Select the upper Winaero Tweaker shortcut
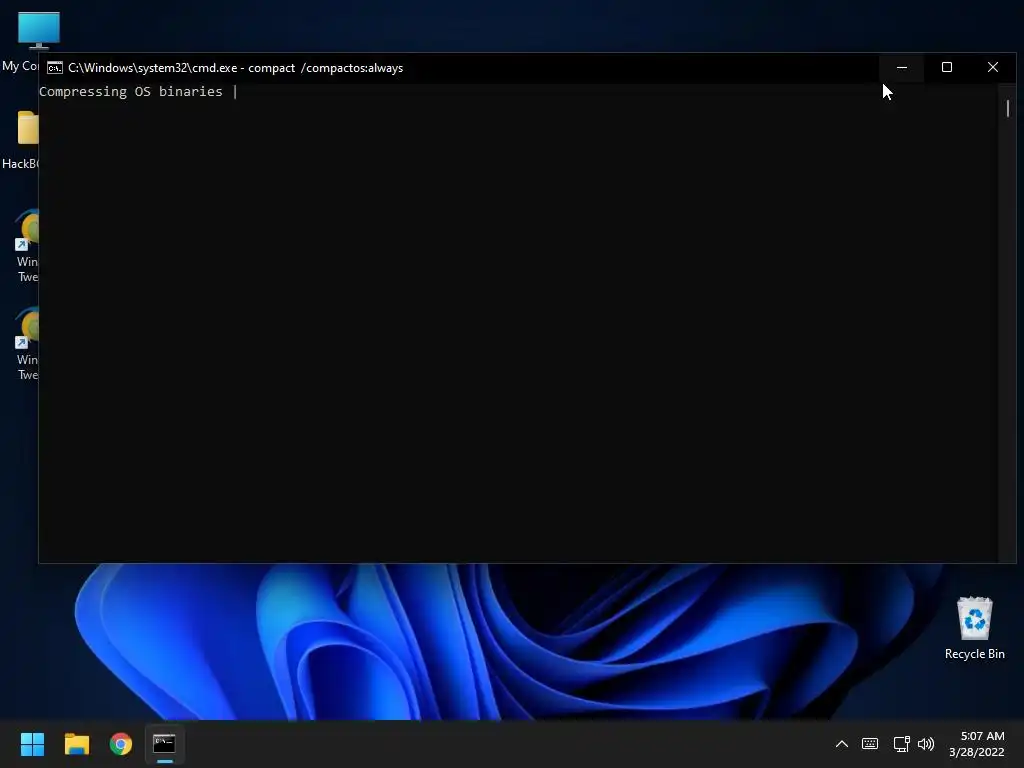The width and height of the screenshot is (1024, 768). (x=26, y=246)
